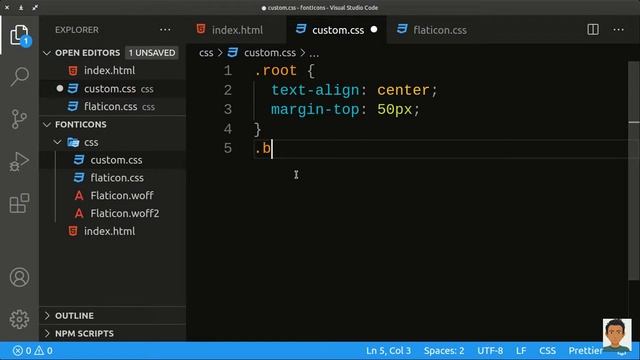Click LF end-of-line selector
This screenshot has width=640, height=360.
(521, 351)
